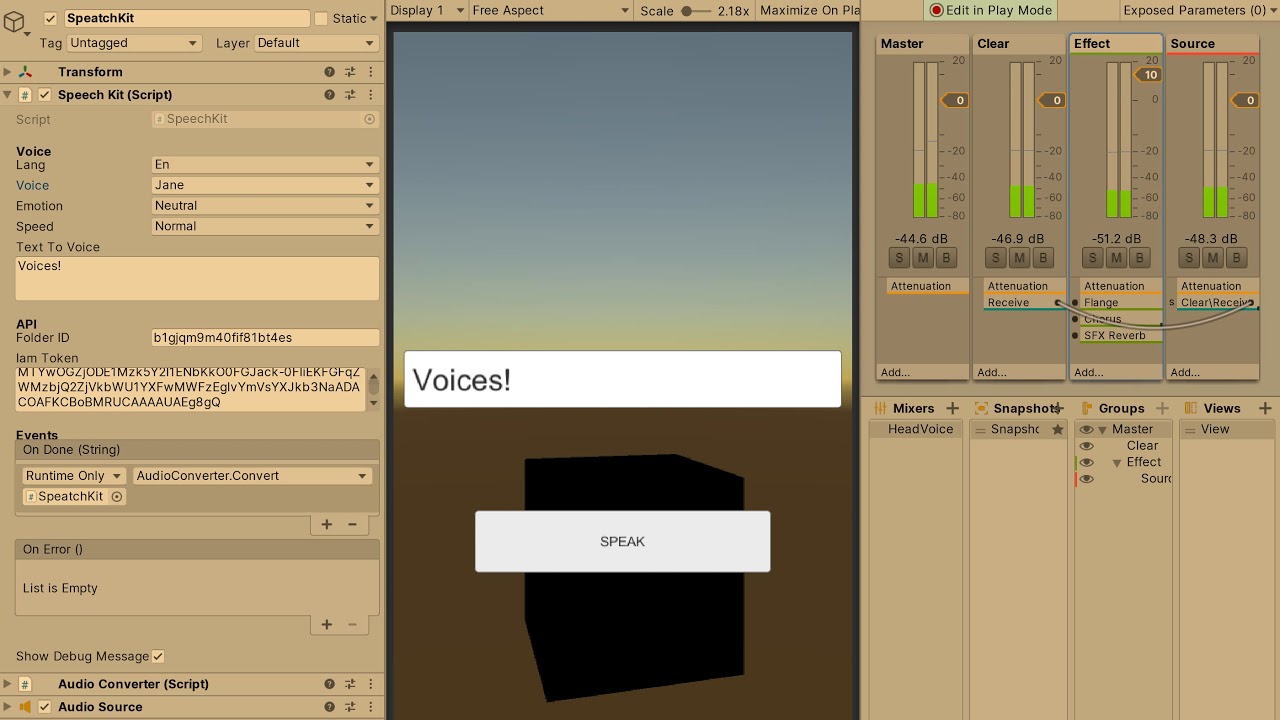Mute the Effect mixer group
This screenshot has height=720, width=1280.
pyautogui.click(x=1115, y=258)
